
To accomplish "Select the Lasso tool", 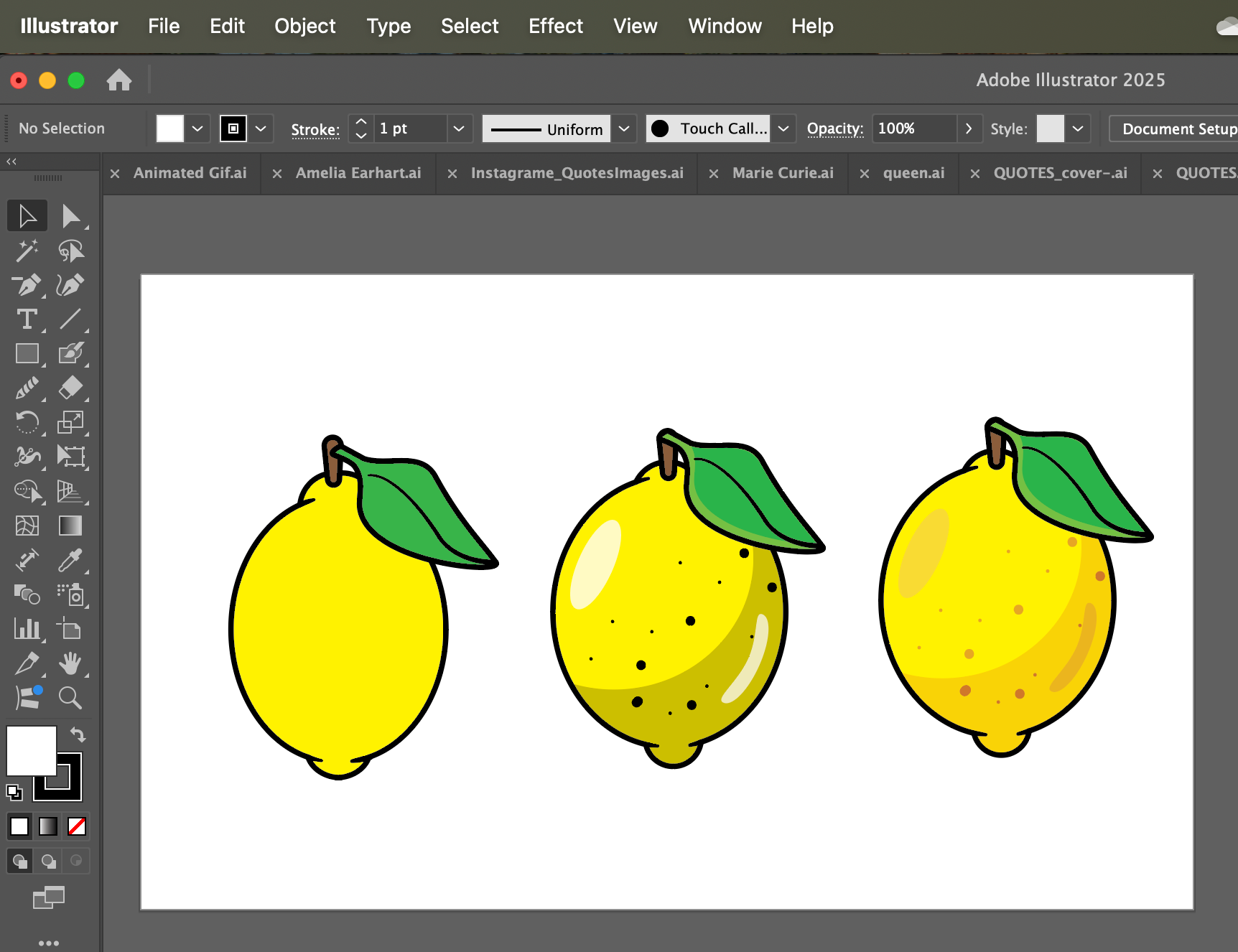I will pyautogui.click(x=70, y=251).
